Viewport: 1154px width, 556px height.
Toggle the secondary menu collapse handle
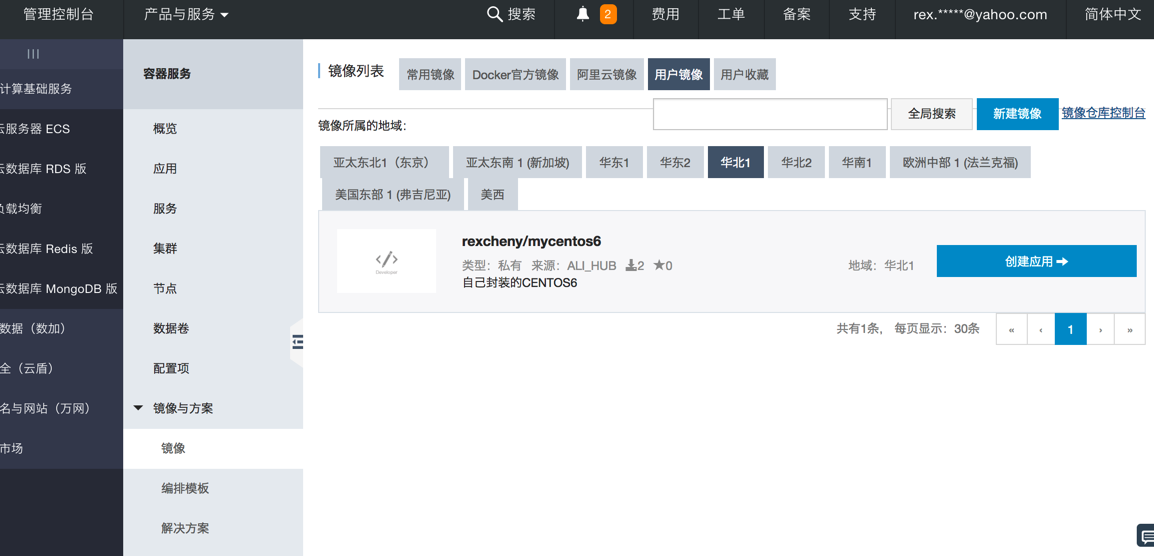tap(297, 341)
